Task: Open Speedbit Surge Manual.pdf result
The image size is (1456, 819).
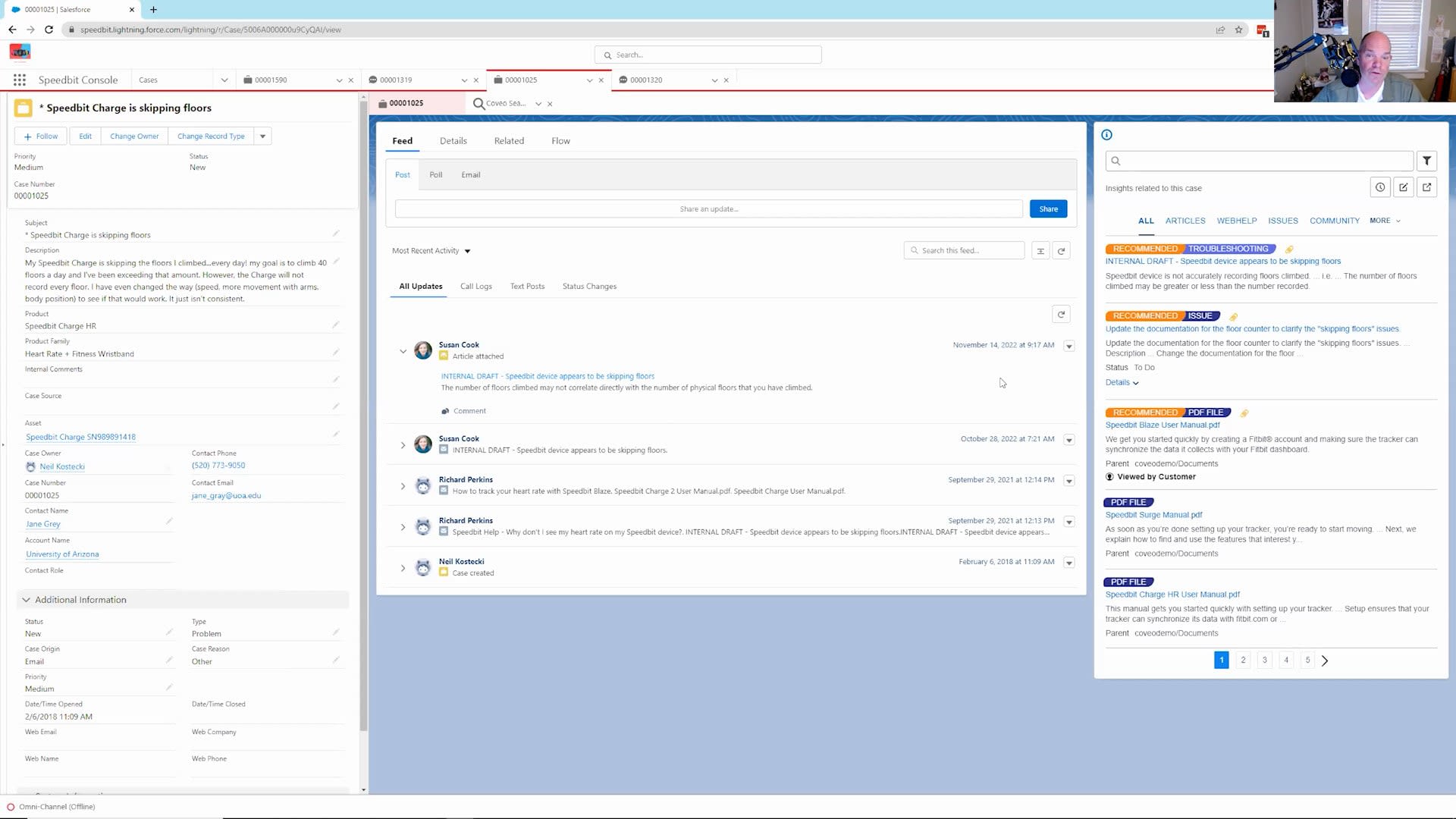Action: tap(1153, 515)
